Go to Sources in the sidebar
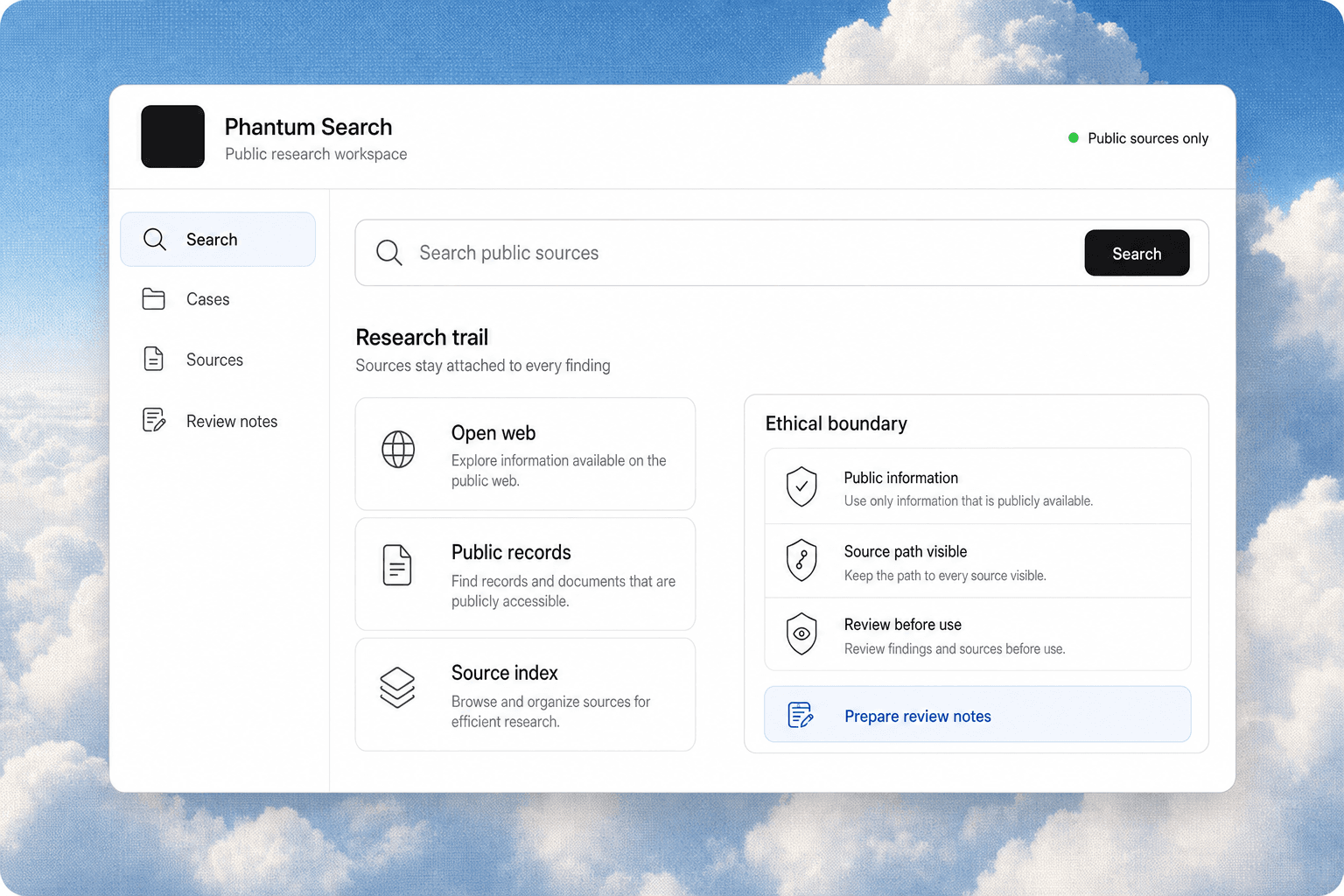 (218, 360)
